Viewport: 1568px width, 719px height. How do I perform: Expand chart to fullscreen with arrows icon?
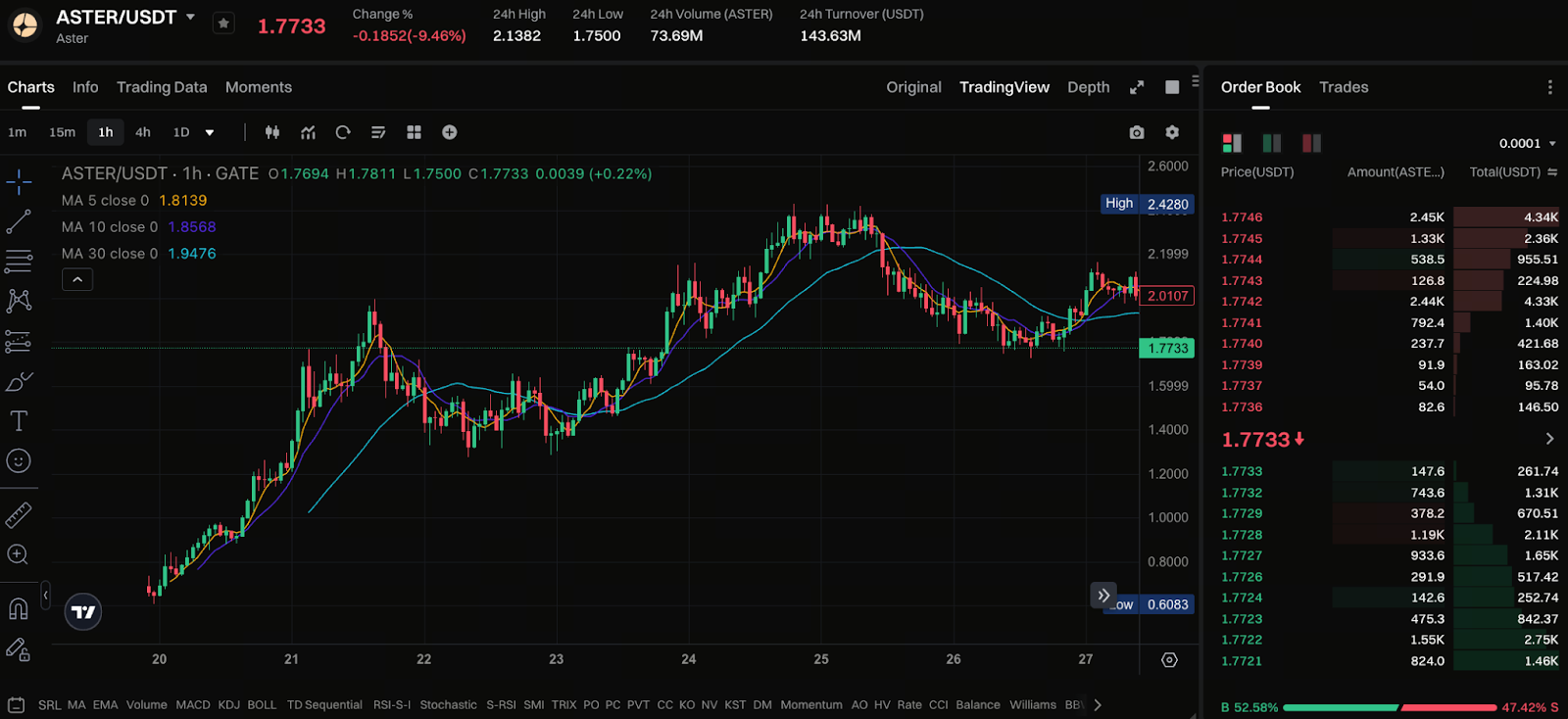click(x=1137, y=87)
